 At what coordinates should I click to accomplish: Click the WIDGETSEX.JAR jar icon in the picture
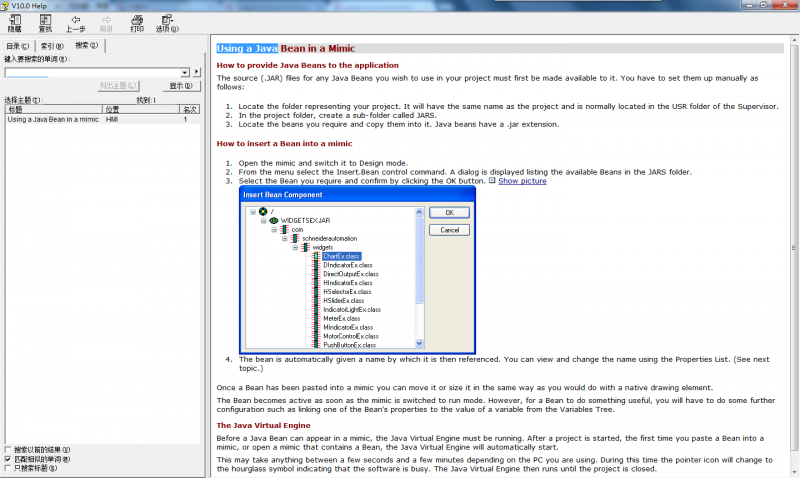coord(274,220)
